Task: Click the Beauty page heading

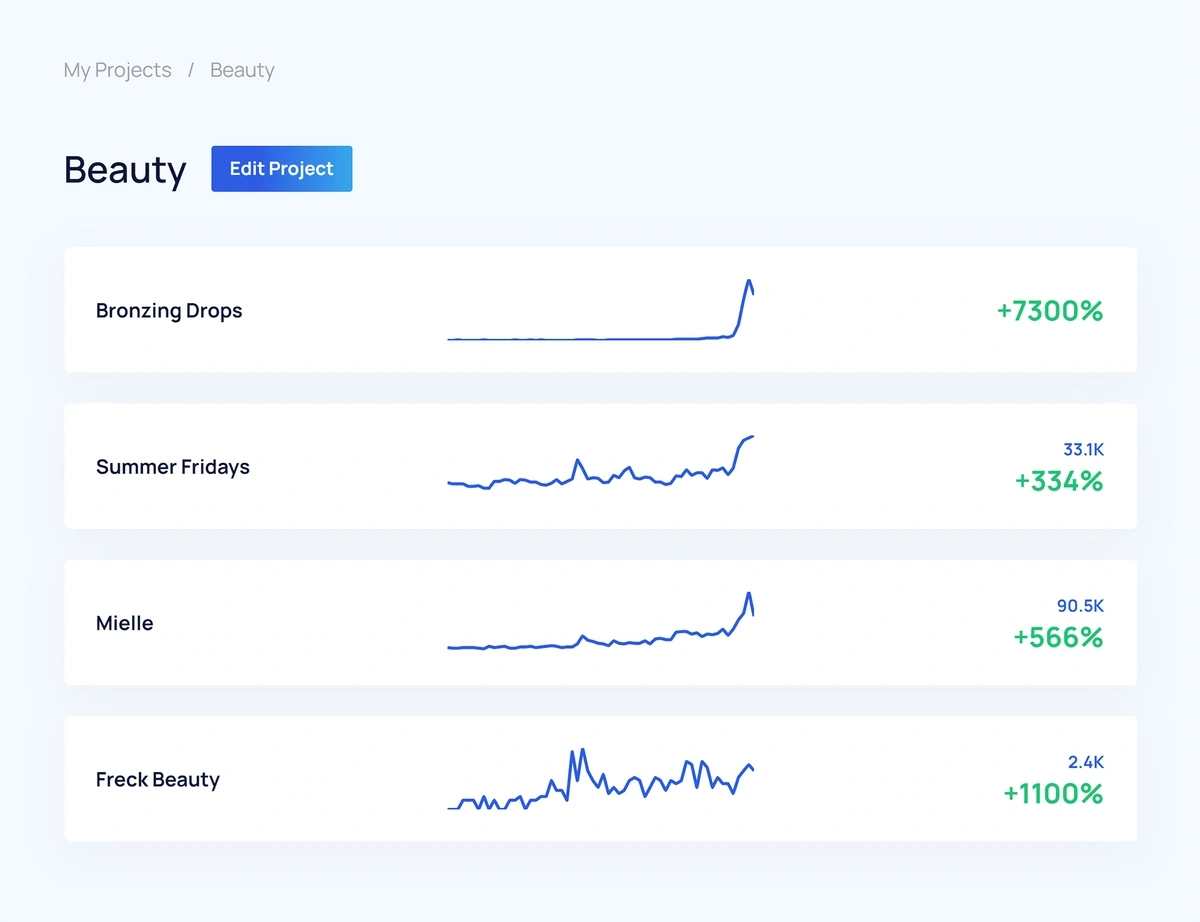Action: (x=125, y=170)
